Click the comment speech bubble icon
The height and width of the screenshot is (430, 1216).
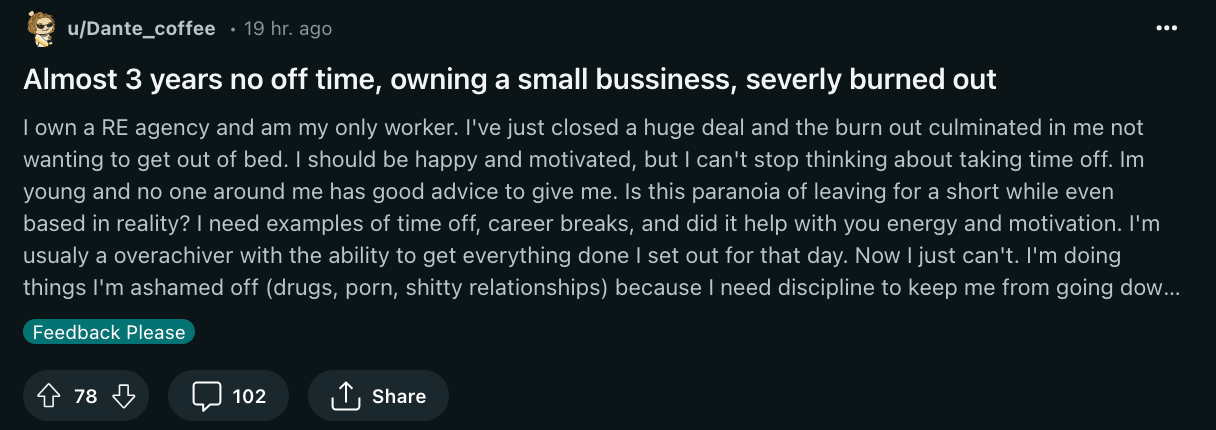pos(206,396)
